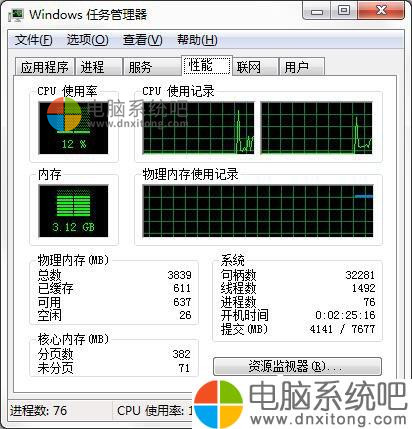Switch to the 服务 tab
The image size is (412, 429).
152,67
